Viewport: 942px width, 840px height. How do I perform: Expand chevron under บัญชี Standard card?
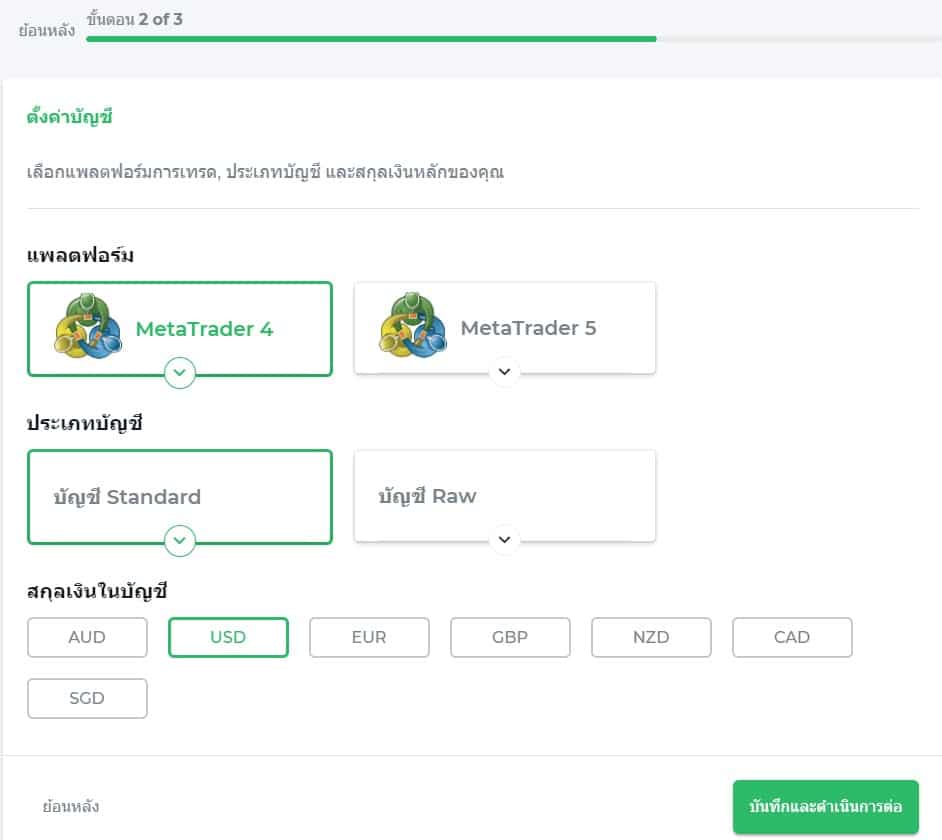click(180, 540)
